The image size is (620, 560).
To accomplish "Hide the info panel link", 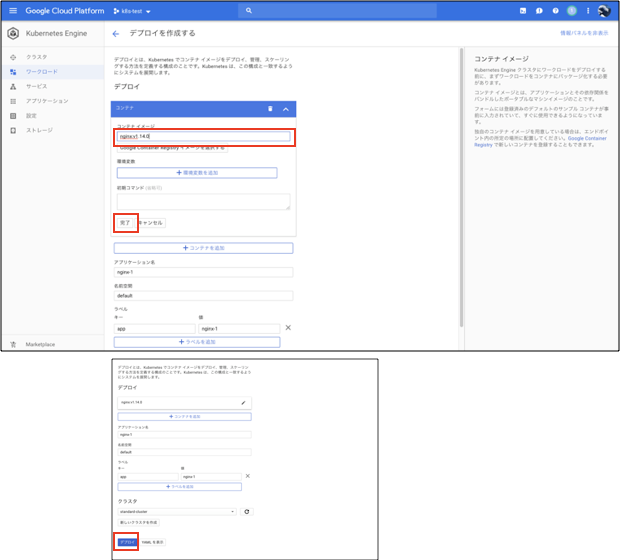I will (584, 33).
